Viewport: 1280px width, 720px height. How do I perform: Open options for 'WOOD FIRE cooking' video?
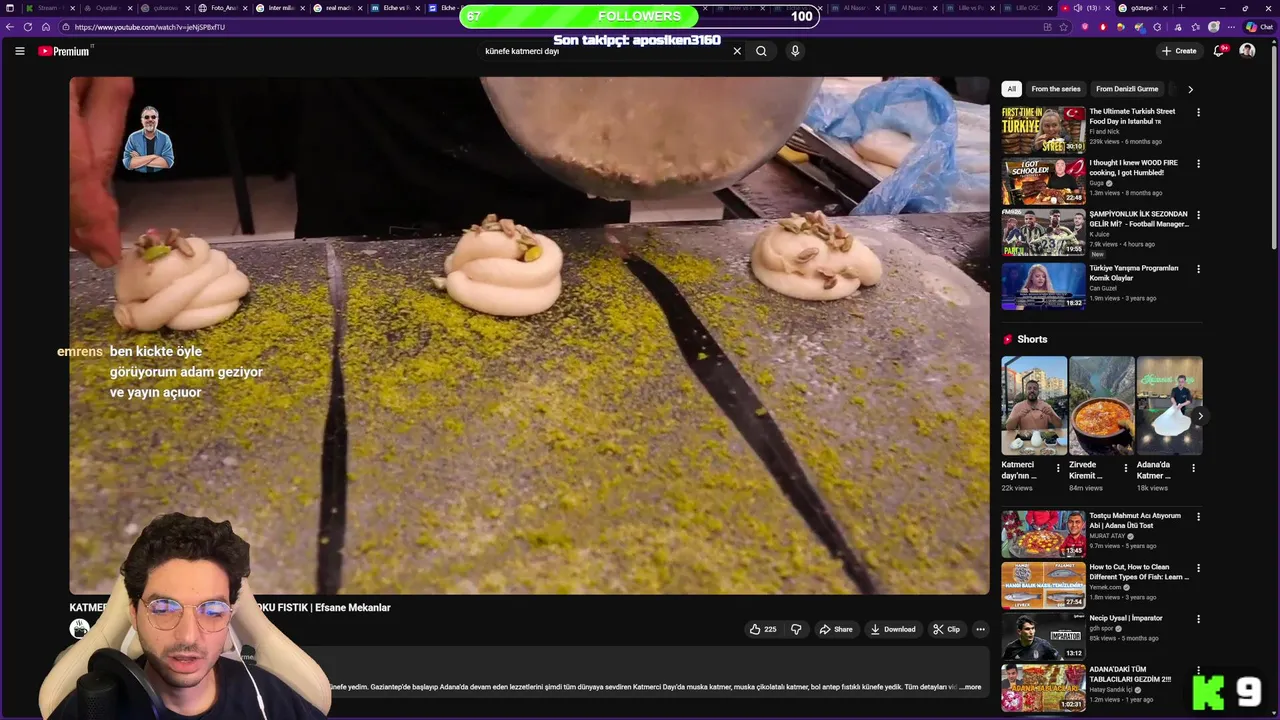1198,163
